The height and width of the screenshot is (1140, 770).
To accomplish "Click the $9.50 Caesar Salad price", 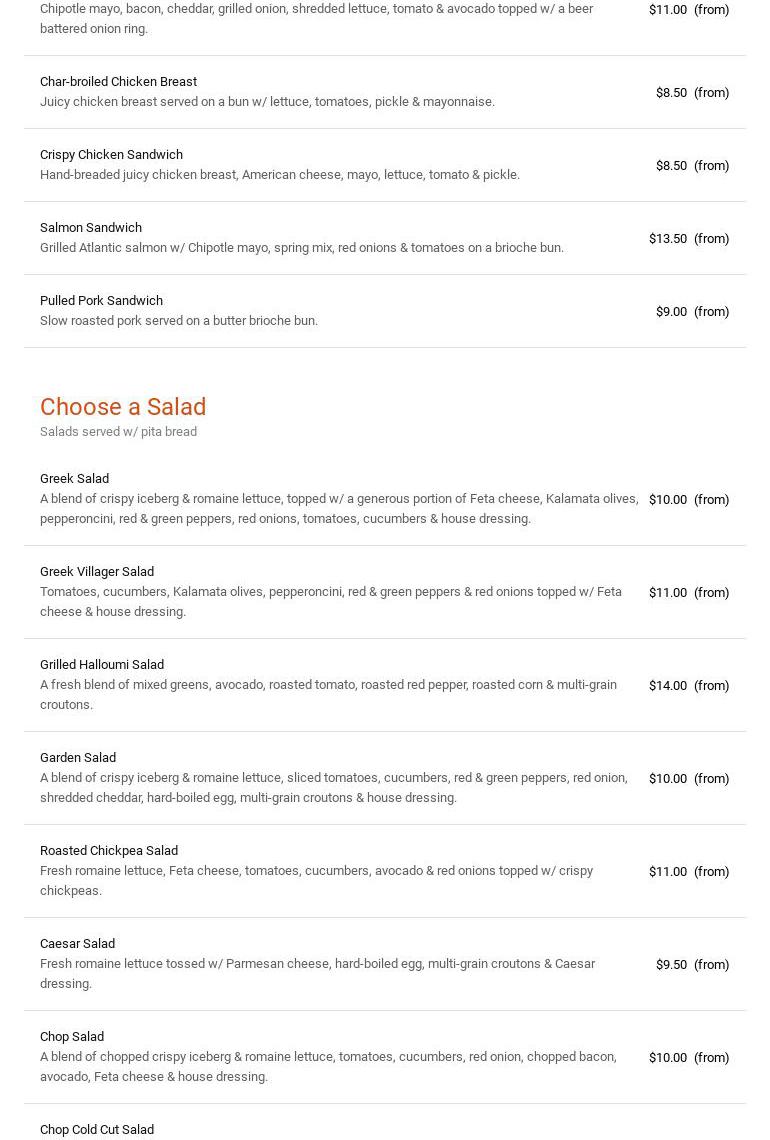I will coord(671,965).
